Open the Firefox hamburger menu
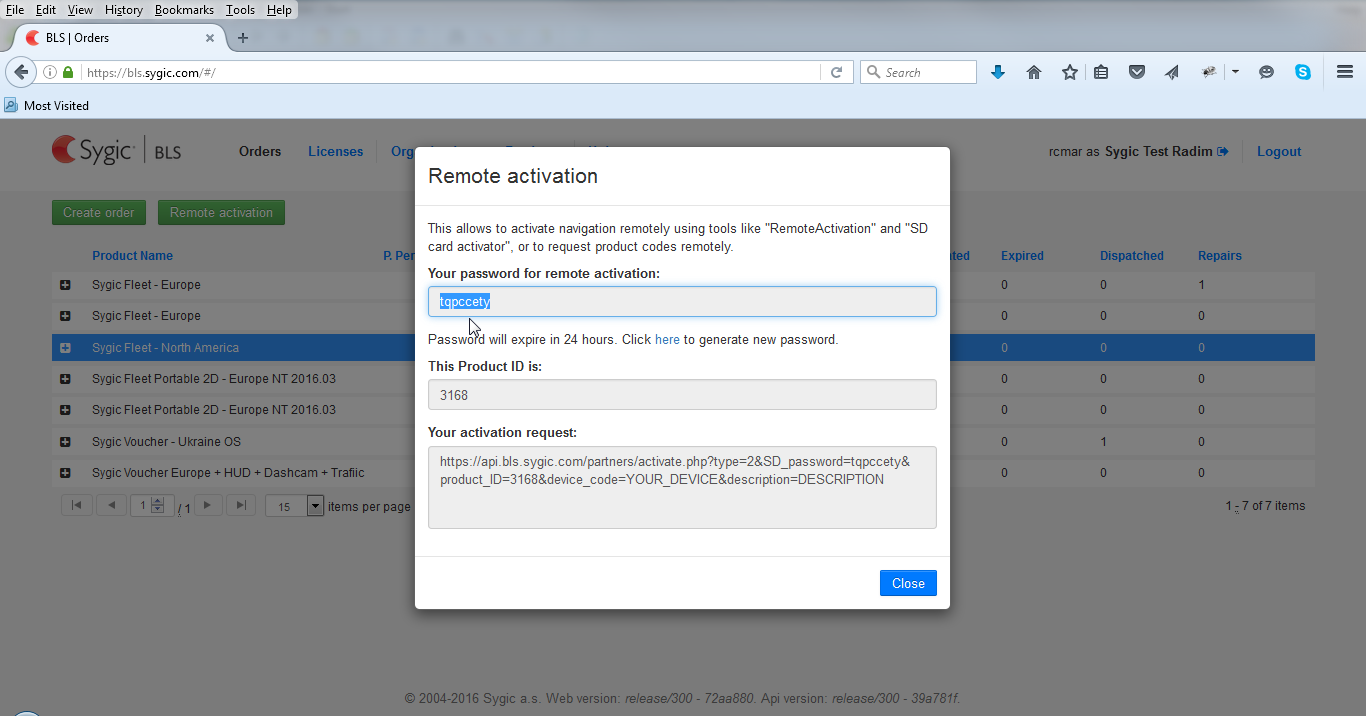 pyautogui.click(x=1345, y=72)
